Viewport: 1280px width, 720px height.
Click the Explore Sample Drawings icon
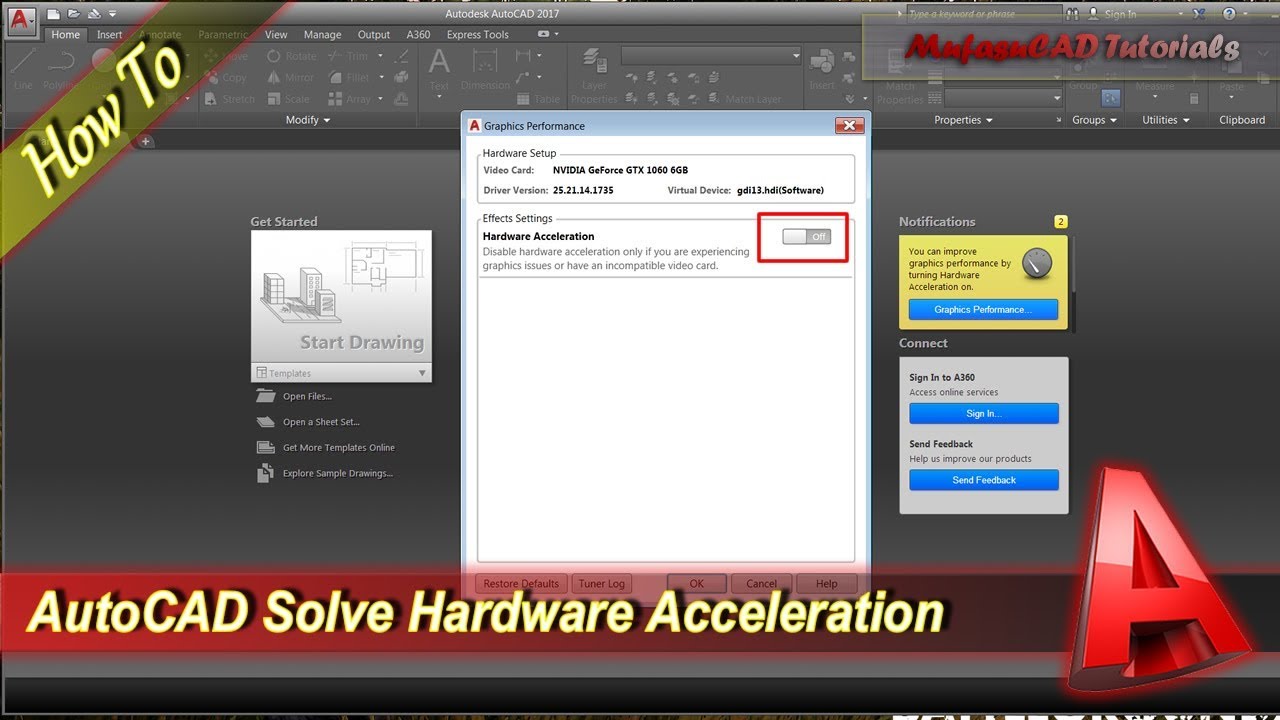(x=265, y=474)
